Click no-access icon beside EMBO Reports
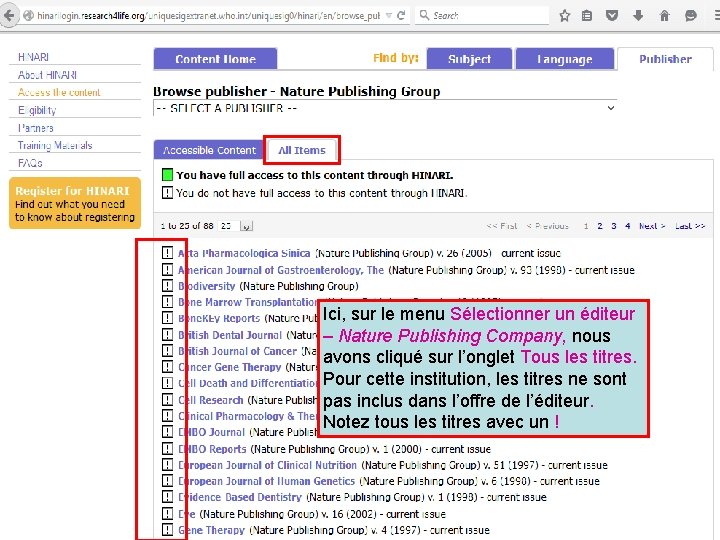Viewport: 720px width, 540px height. click(x=167, y=449)
